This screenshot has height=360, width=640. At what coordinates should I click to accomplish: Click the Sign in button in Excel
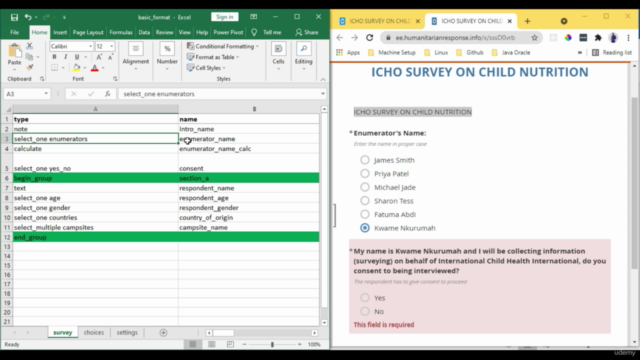(225, 17)
